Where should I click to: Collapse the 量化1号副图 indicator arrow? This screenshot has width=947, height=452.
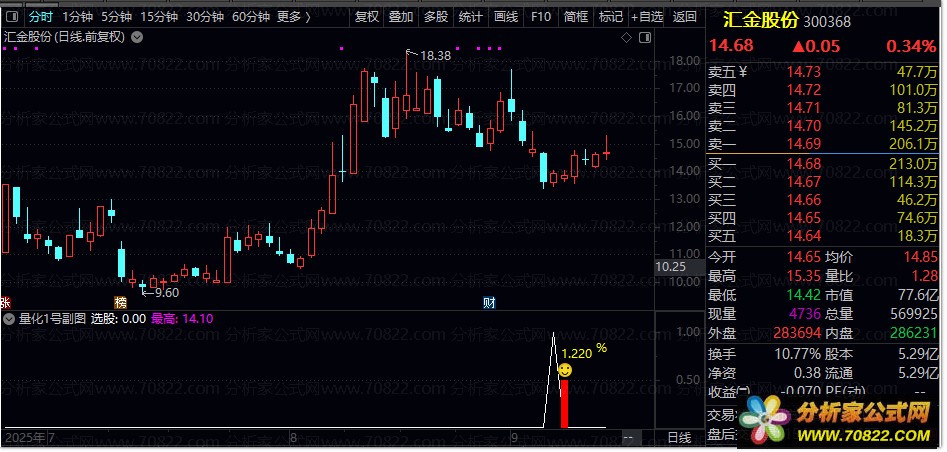(8, 318)
